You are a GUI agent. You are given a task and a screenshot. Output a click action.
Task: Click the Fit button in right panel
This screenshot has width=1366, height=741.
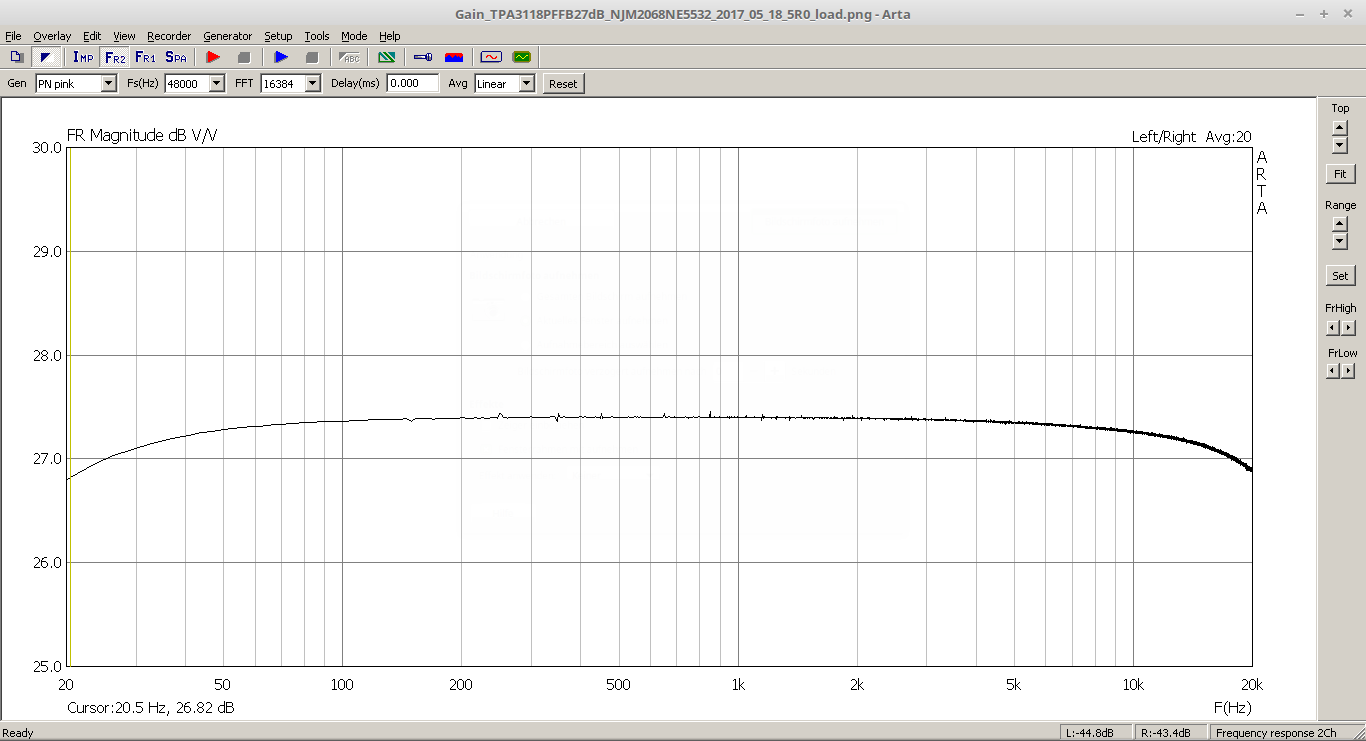pos(1340,174)
